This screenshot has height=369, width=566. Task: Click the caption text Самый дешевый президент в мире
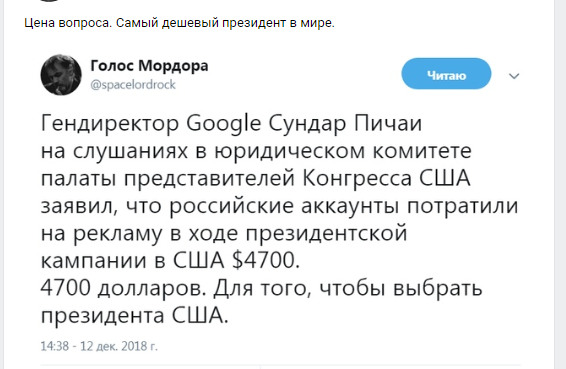(x=225, y=23)
